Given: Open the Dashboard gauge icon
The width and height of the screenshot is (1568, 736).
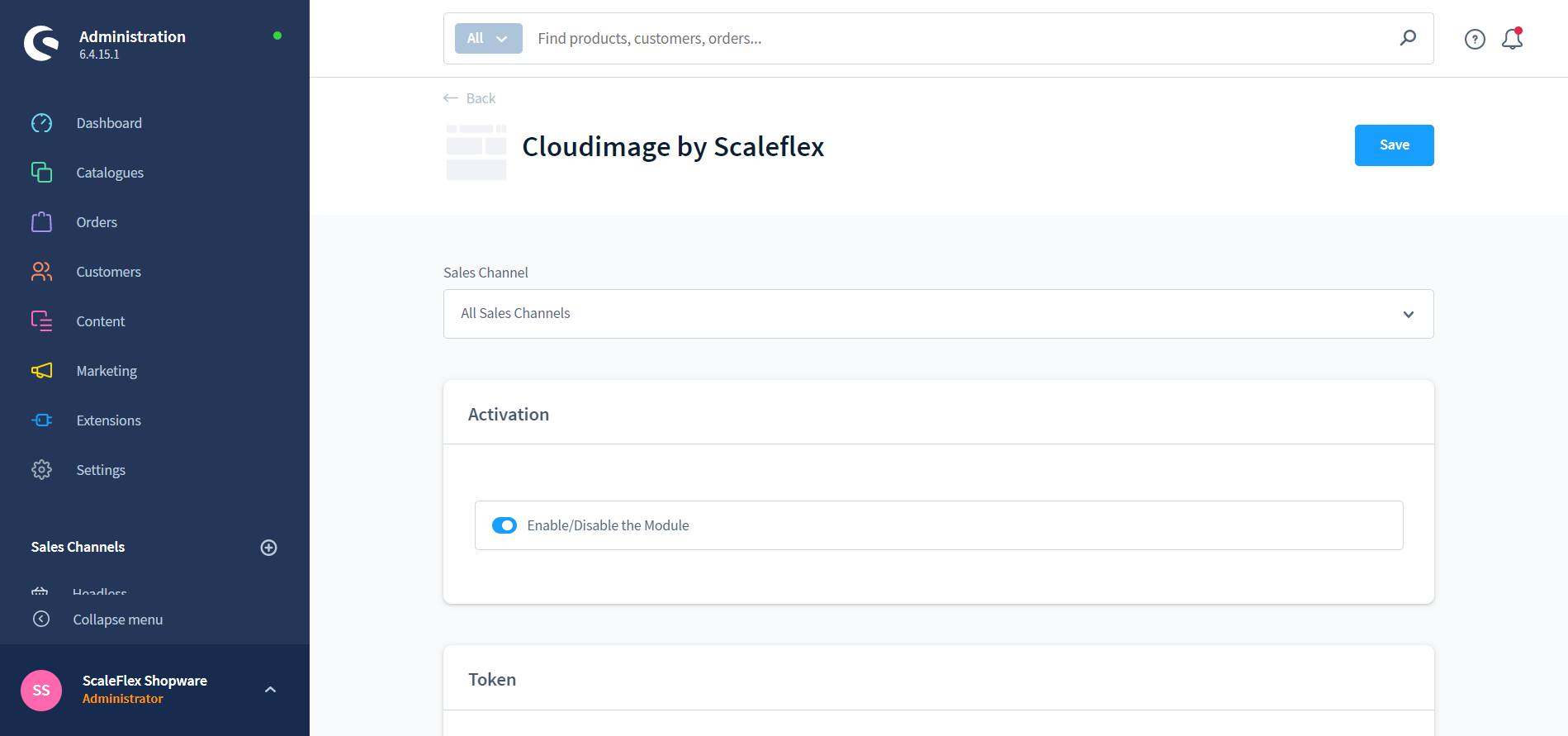Looking at the screenshot, I should coord(41,123).
